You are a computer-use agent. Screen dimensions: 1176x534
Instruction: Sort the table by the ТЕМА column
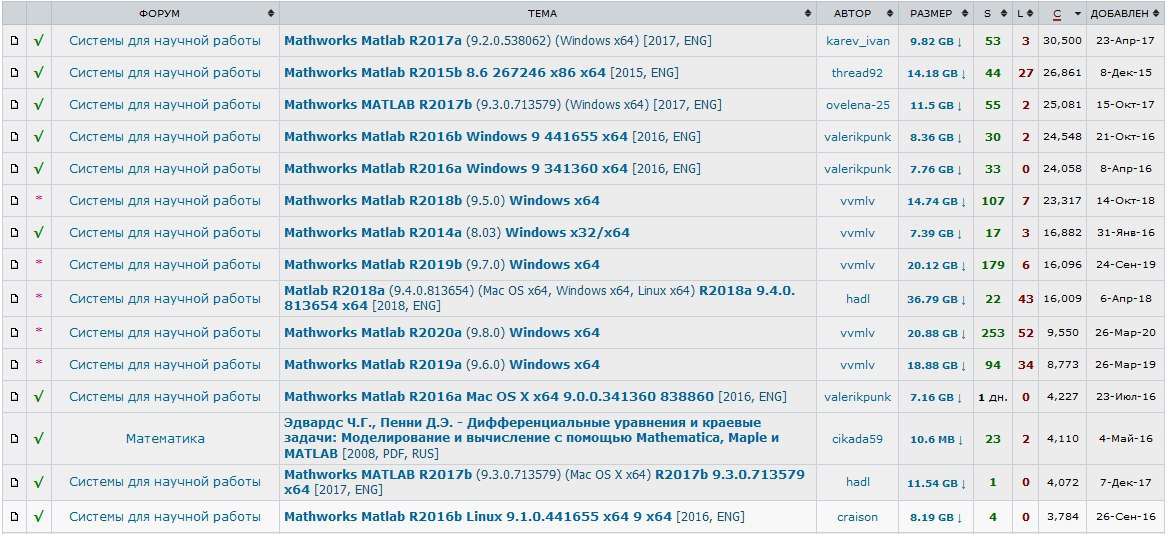(548, 14)
